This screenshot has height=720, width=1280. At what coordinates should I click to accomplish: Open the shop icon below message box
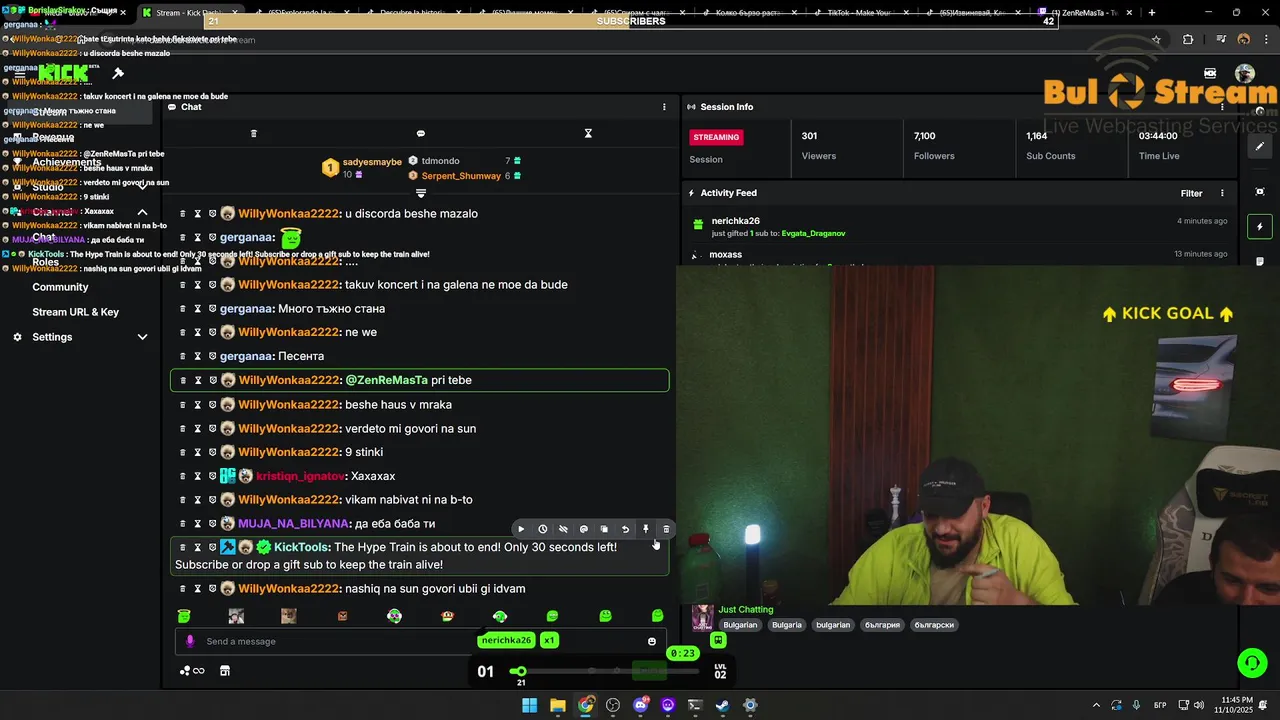(225, 671)
